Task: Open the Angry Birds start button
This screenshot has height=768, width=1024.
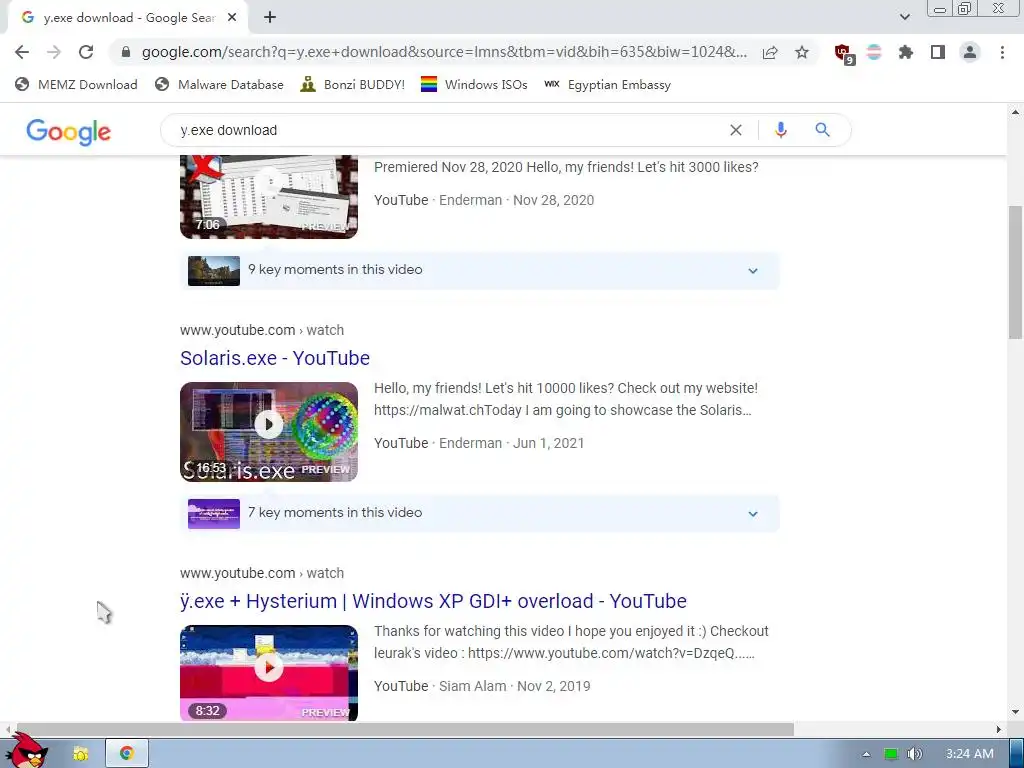Action: click(26, 751)
